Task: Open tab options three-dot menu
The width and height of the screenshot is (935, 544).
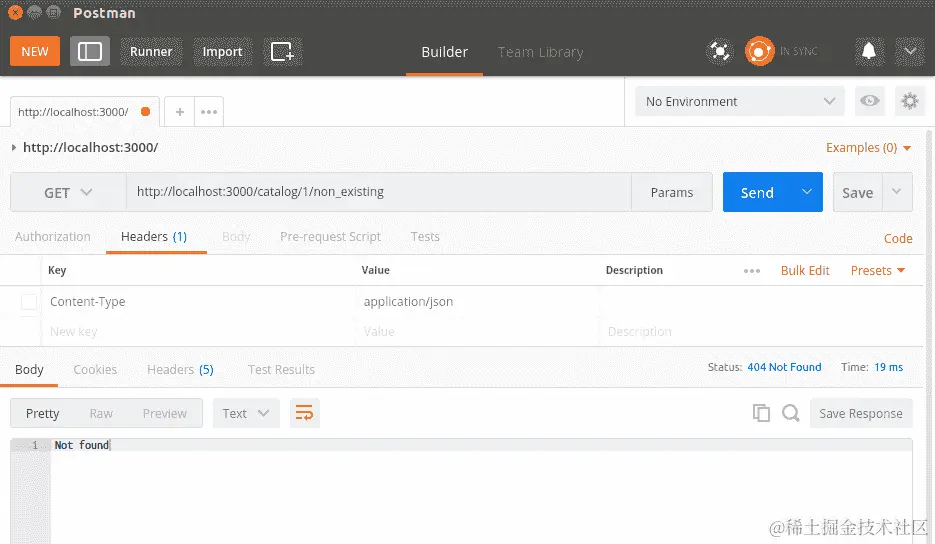Action: pyautogui.click(x=209, y=112)
